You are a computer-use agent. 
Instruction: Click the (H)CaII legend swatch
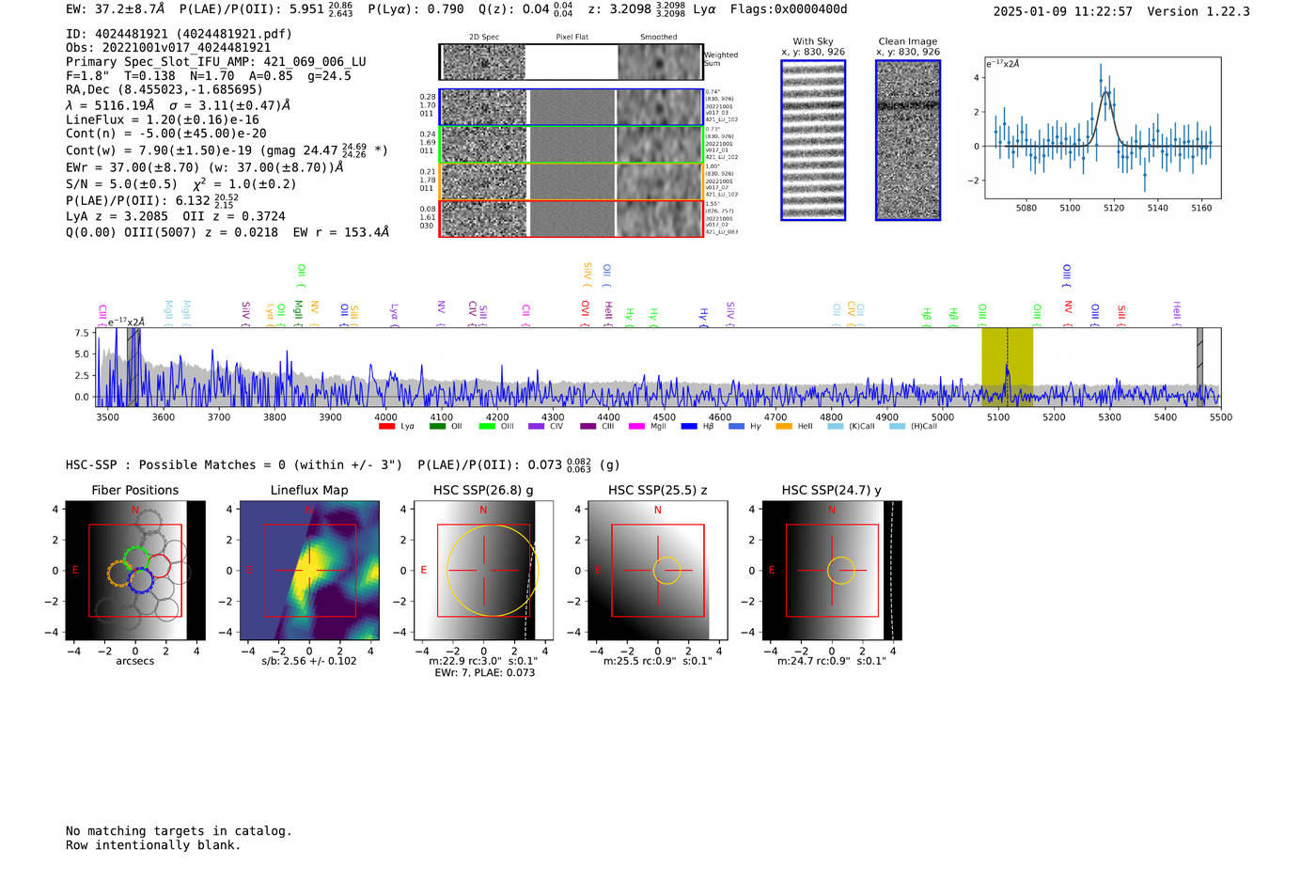point(897,426)
